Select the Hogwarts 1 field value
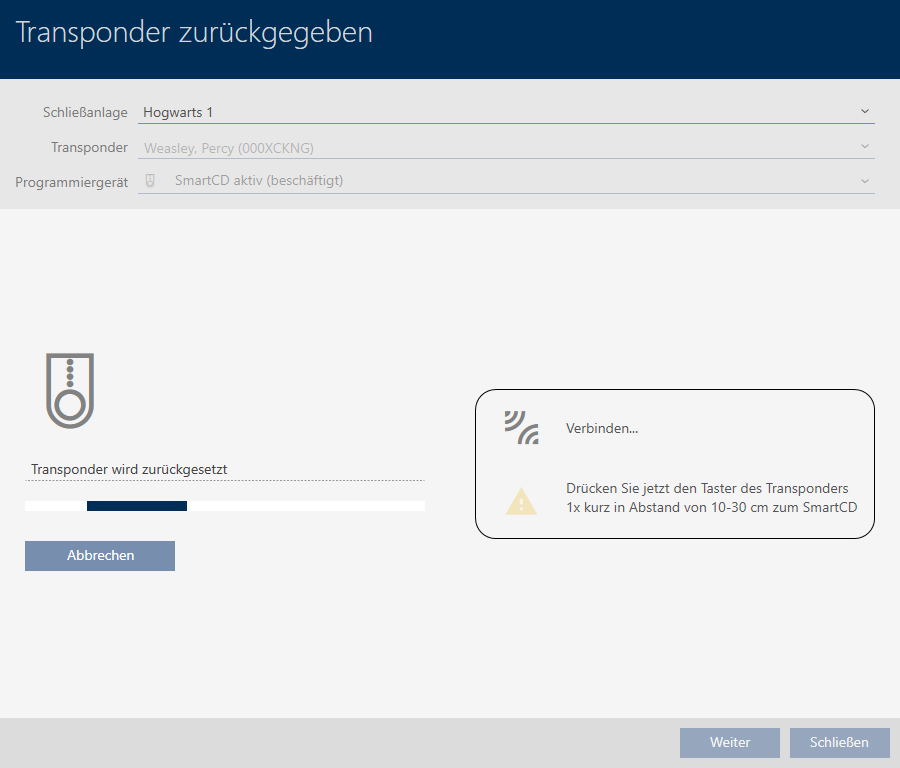This screenshot has height=768, width=900. (x=178, y=113)
